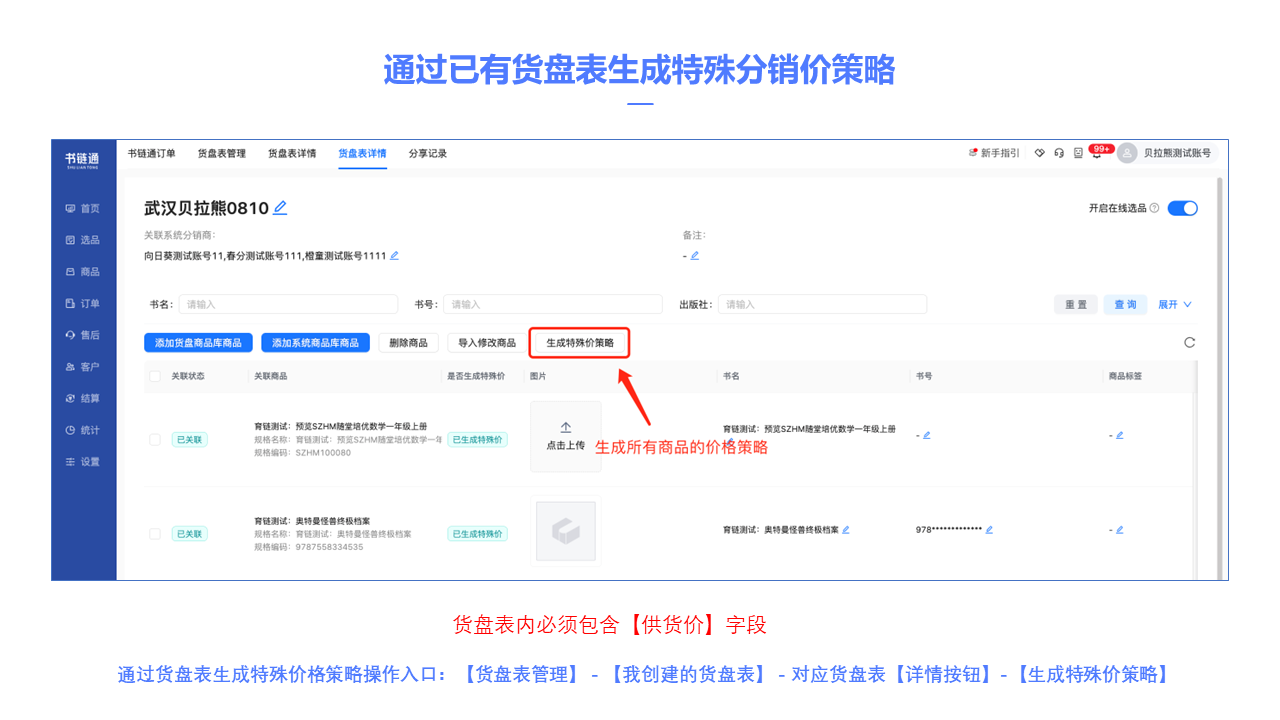Open 售后 in the left sidebar
Viewport: 1280px width, 720px height.
click(83, 335)
